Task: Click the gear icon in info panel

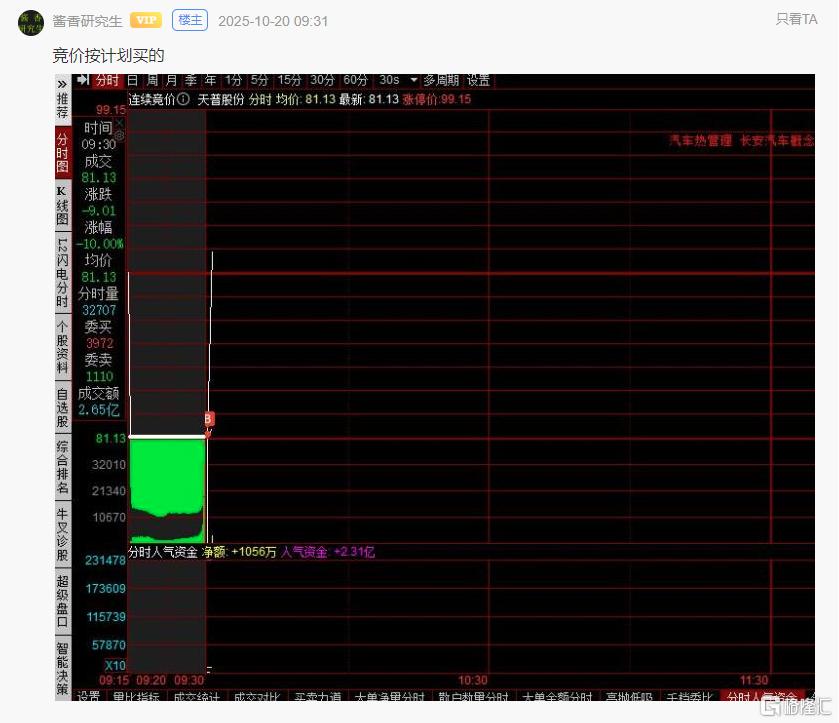Action: (120, 134)
